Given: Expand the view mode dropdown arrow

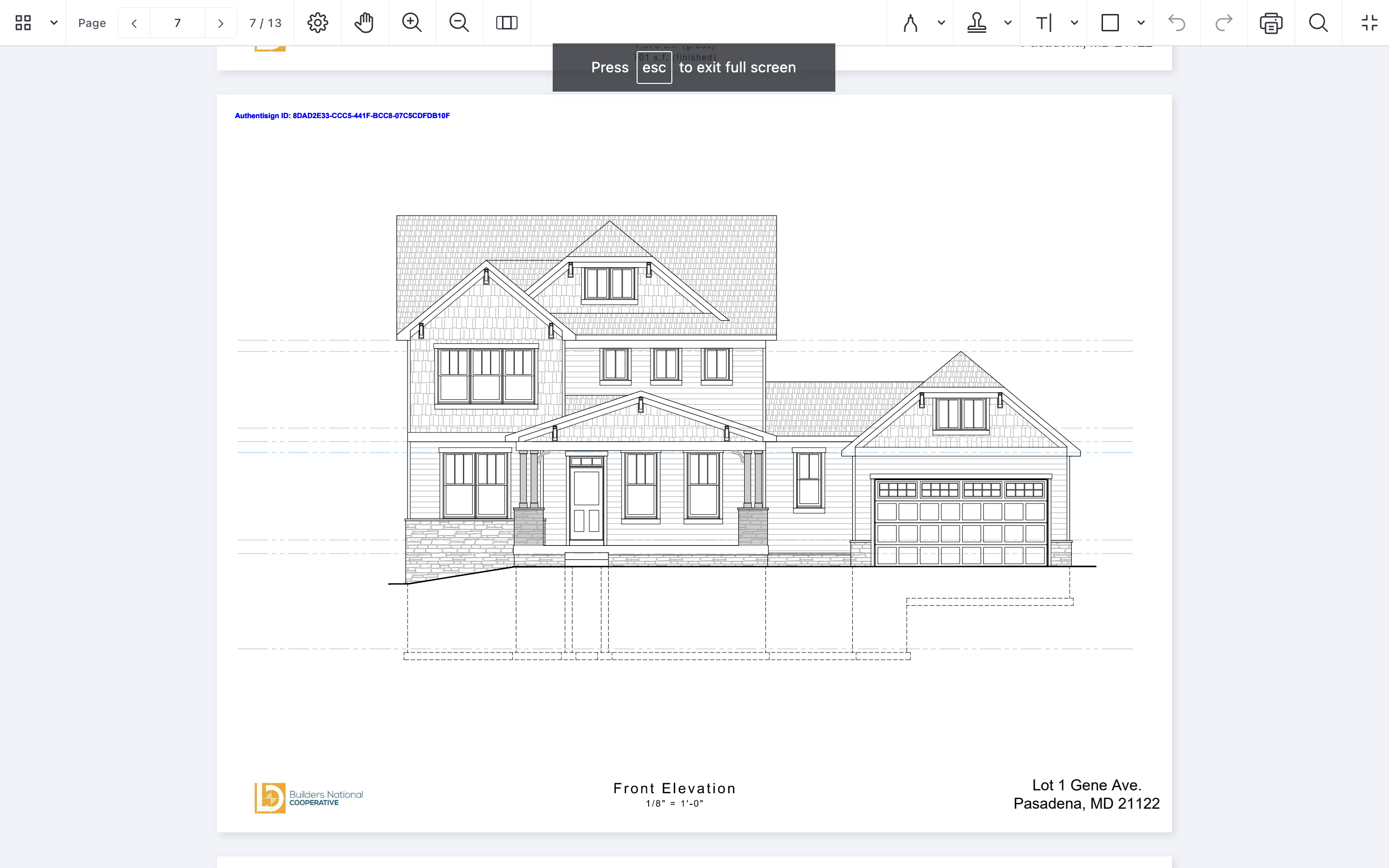Looking at the screenshot, I should (x=54, y=23).
